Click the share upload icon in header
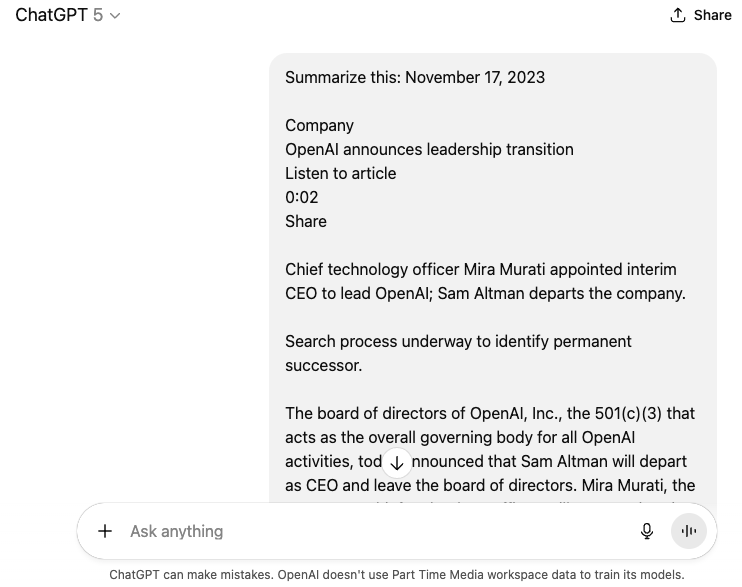Image resolution: width=742 pixels, height=587 pixels. 678,15
